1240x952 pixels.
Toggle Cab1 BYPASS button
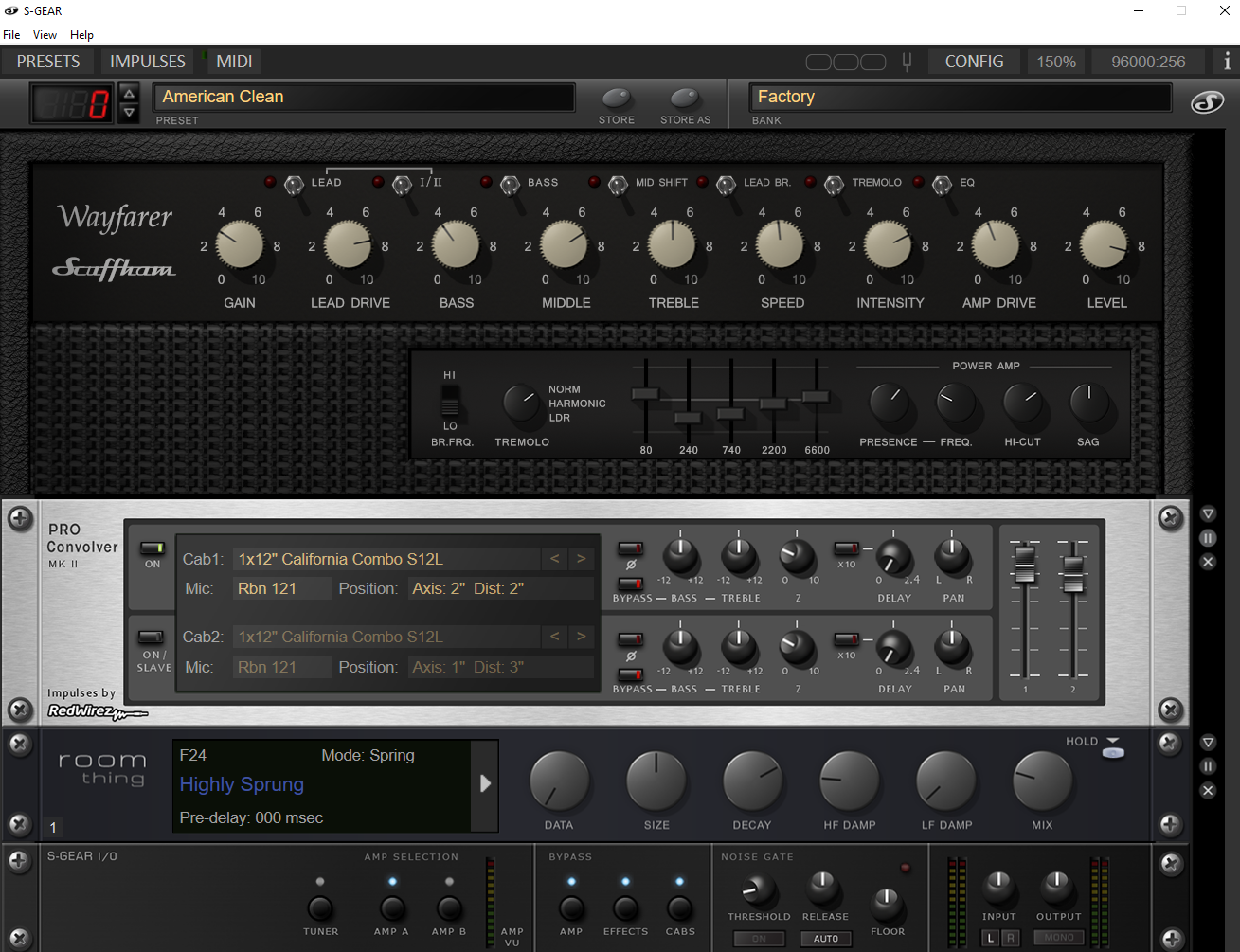point(630,584)
